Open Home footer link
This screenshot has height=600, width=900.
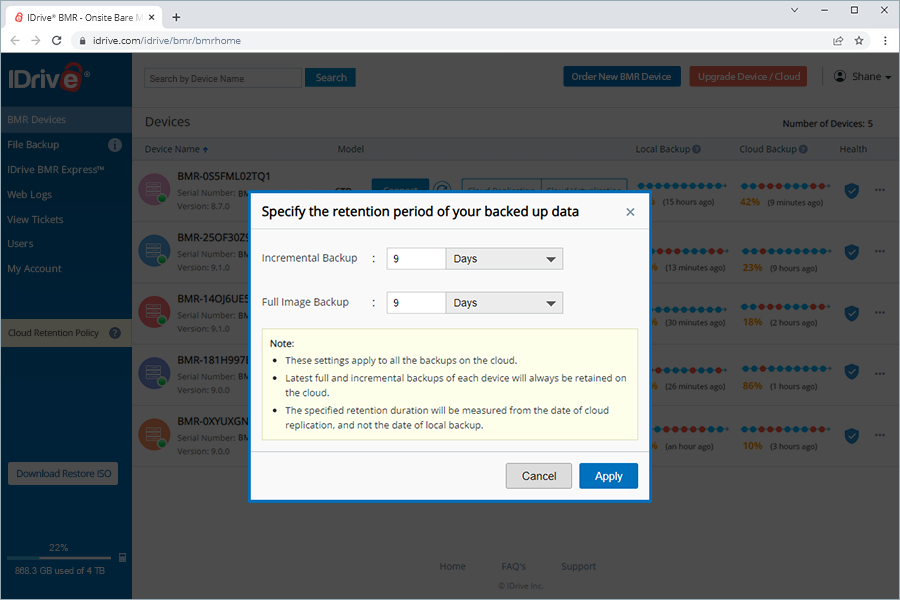(452, 566)
